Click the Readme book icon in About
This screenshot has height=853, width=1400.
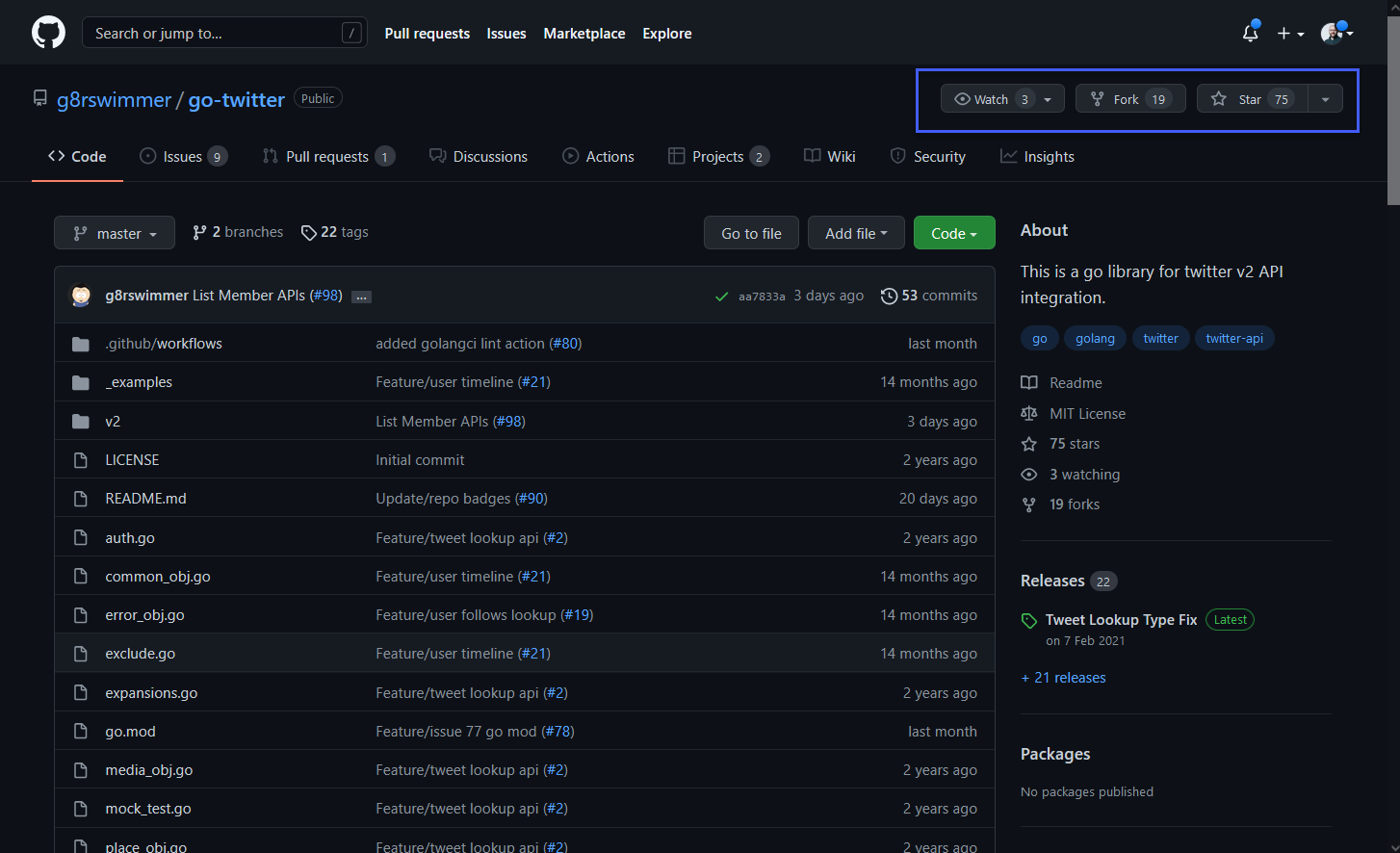click(1029, 382)
